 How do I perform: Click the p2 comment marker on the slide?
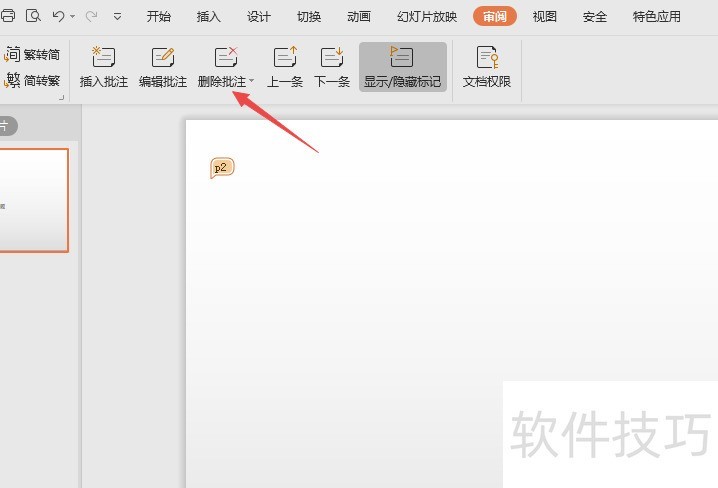tap(222, 168)
